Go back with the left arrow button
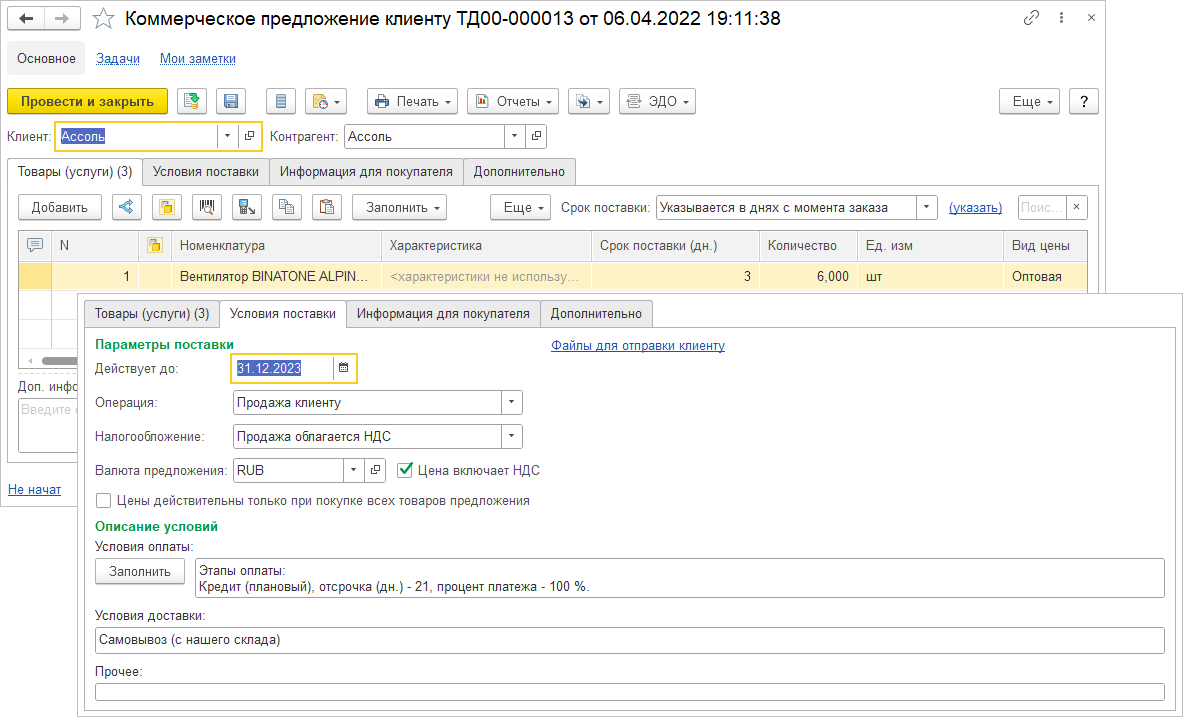1186x720 pixels. tap(26, 18)
